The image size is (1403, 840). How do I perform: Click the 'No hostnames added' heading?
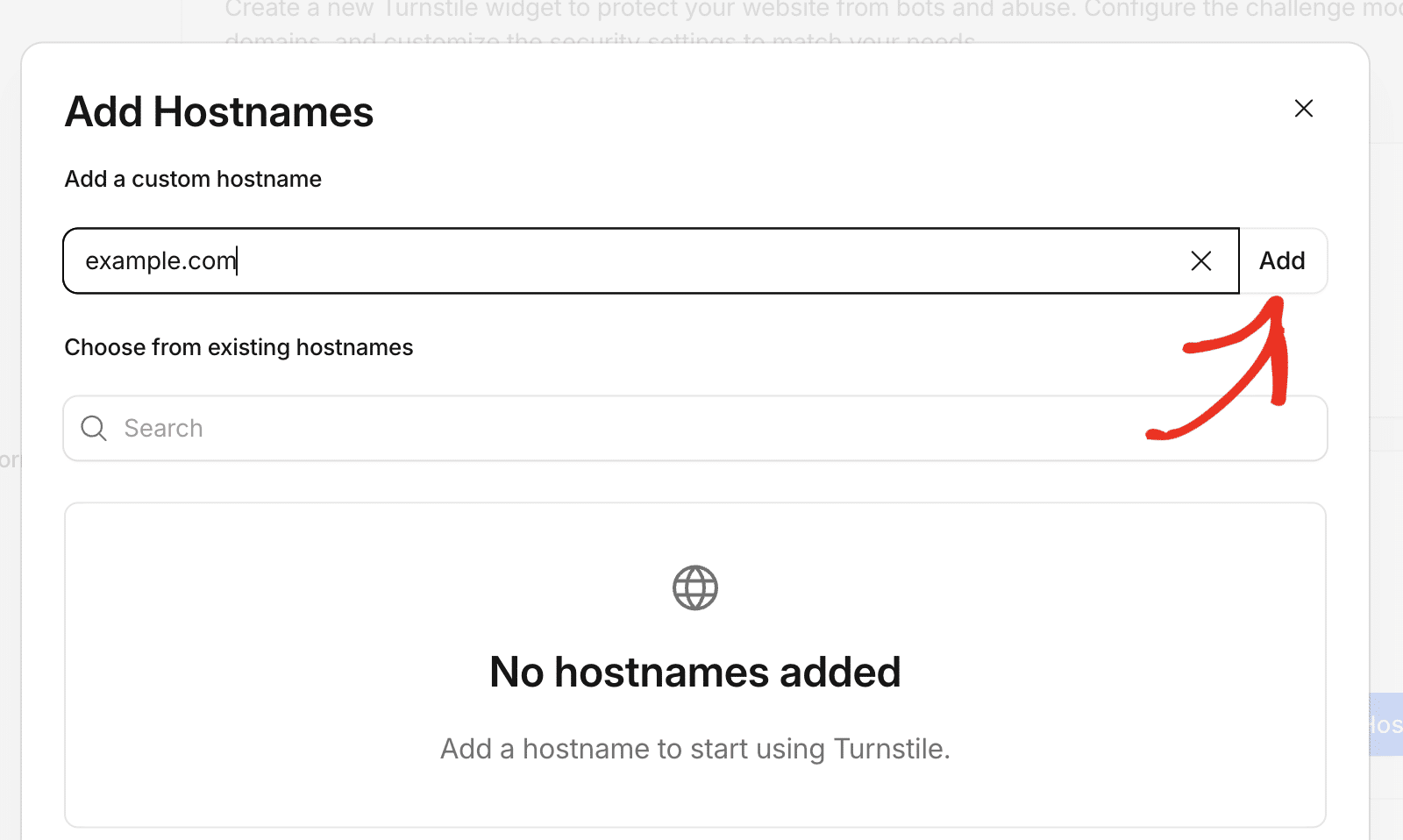695,673
